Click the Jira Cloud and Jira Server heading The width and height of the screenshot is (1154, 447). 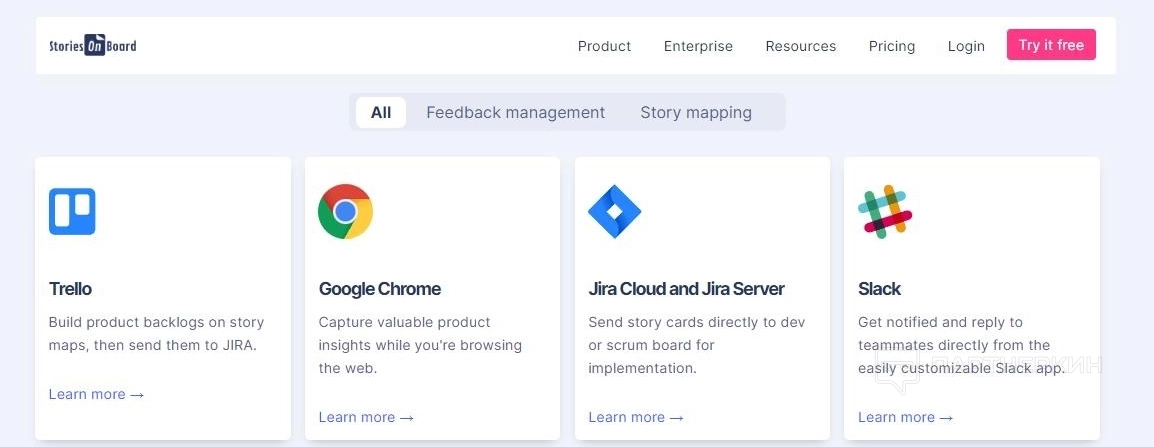[x=686, y=289]
